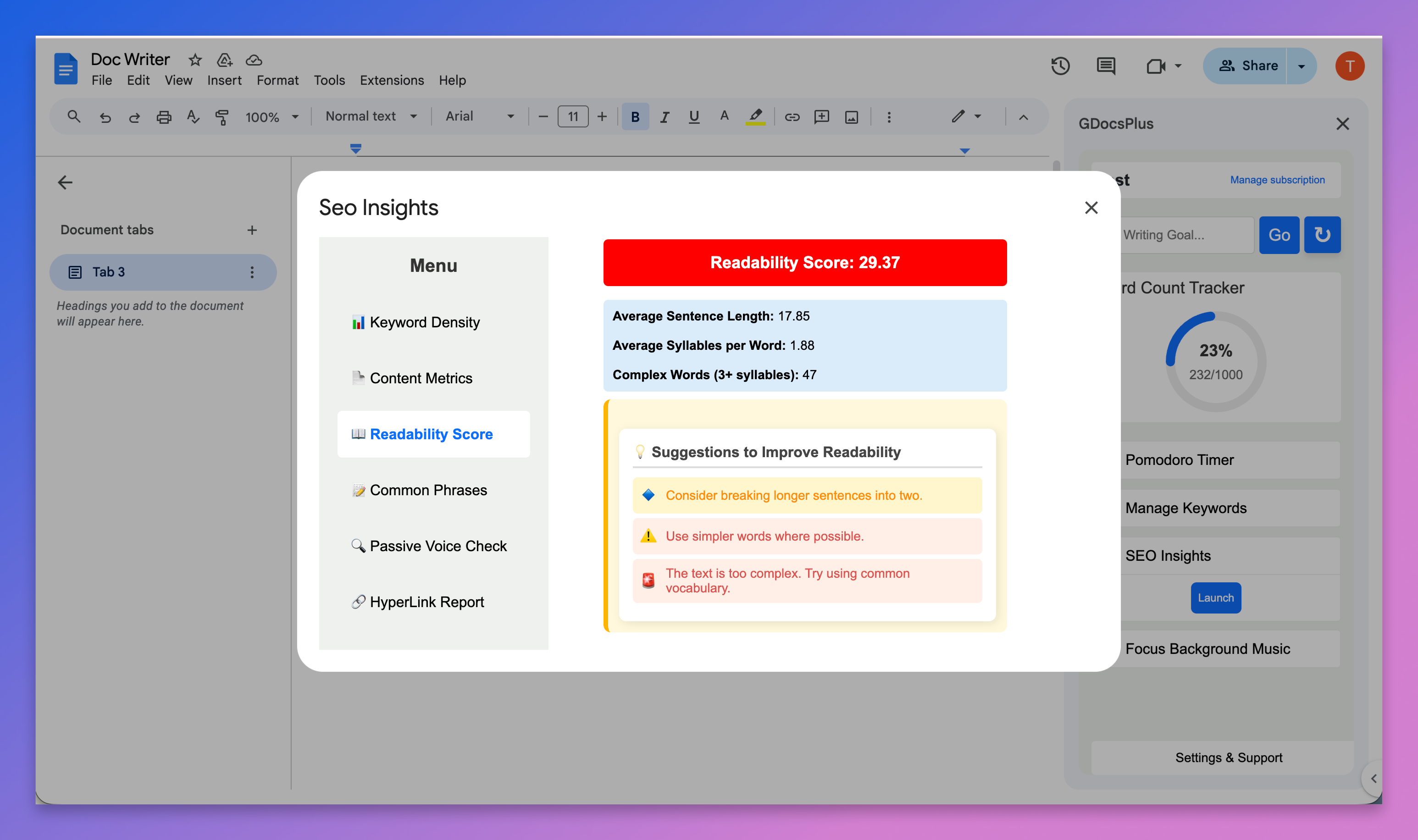Image resolution: width=1418 pixels, height=840 pixels.
Task: Click the Manage subscription link
Action: coord(1277,179)
